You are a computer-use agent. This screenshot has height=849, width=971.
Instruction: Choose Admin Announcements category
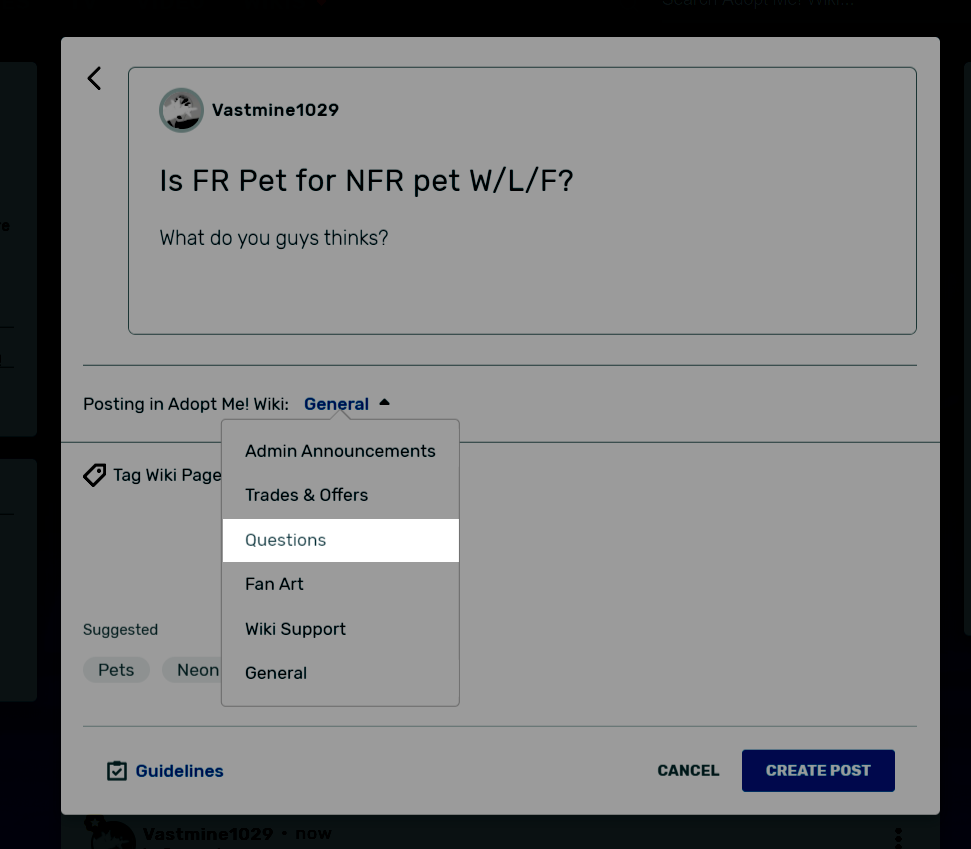click(341, 451)
